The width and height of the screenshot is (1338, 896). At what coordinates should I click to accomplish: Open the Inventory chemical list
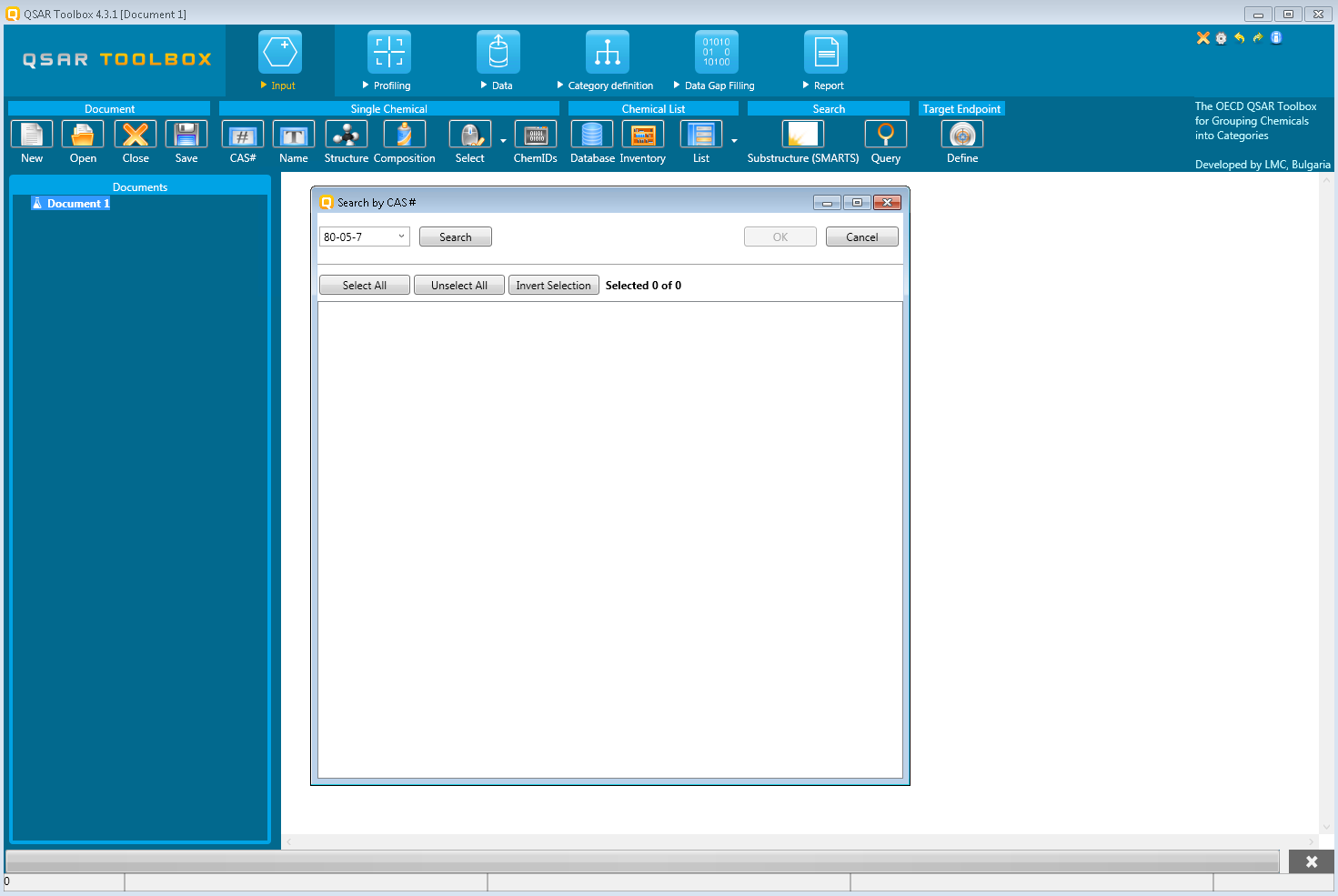point(643,135)
